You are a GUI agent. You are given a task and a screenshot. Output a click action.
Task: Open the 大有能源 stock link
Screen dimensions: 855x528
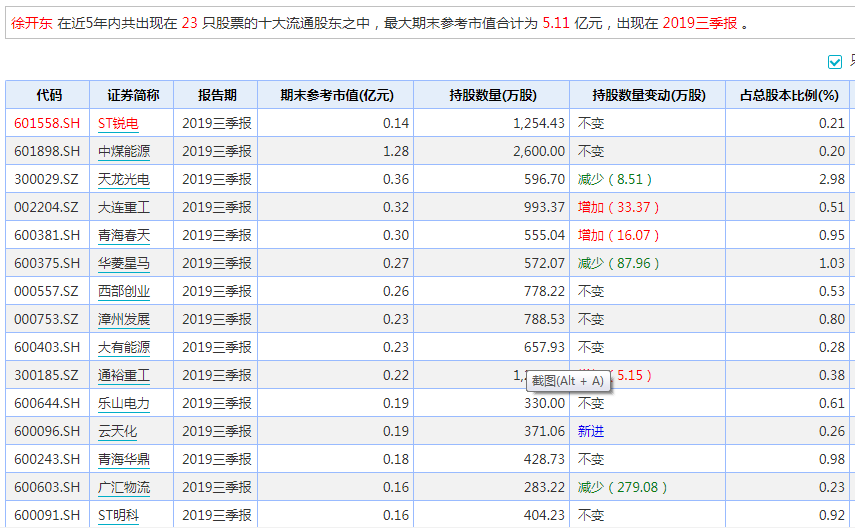coord(124,347)
